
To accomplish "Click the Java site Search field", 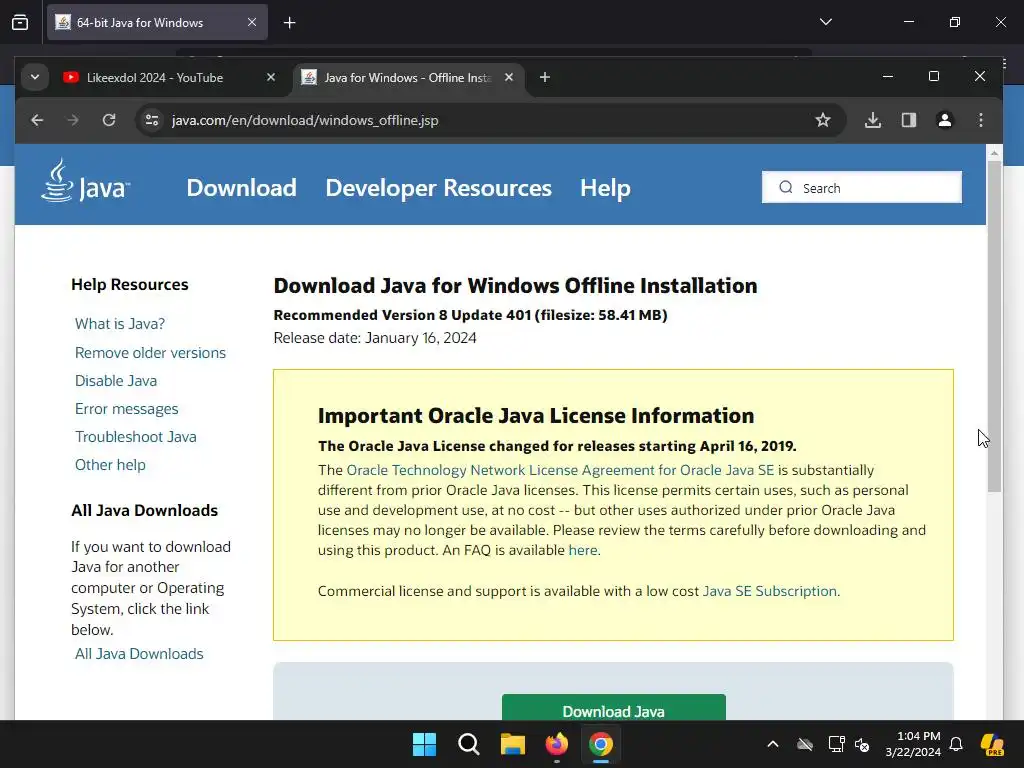I will (x=861, y=187).
